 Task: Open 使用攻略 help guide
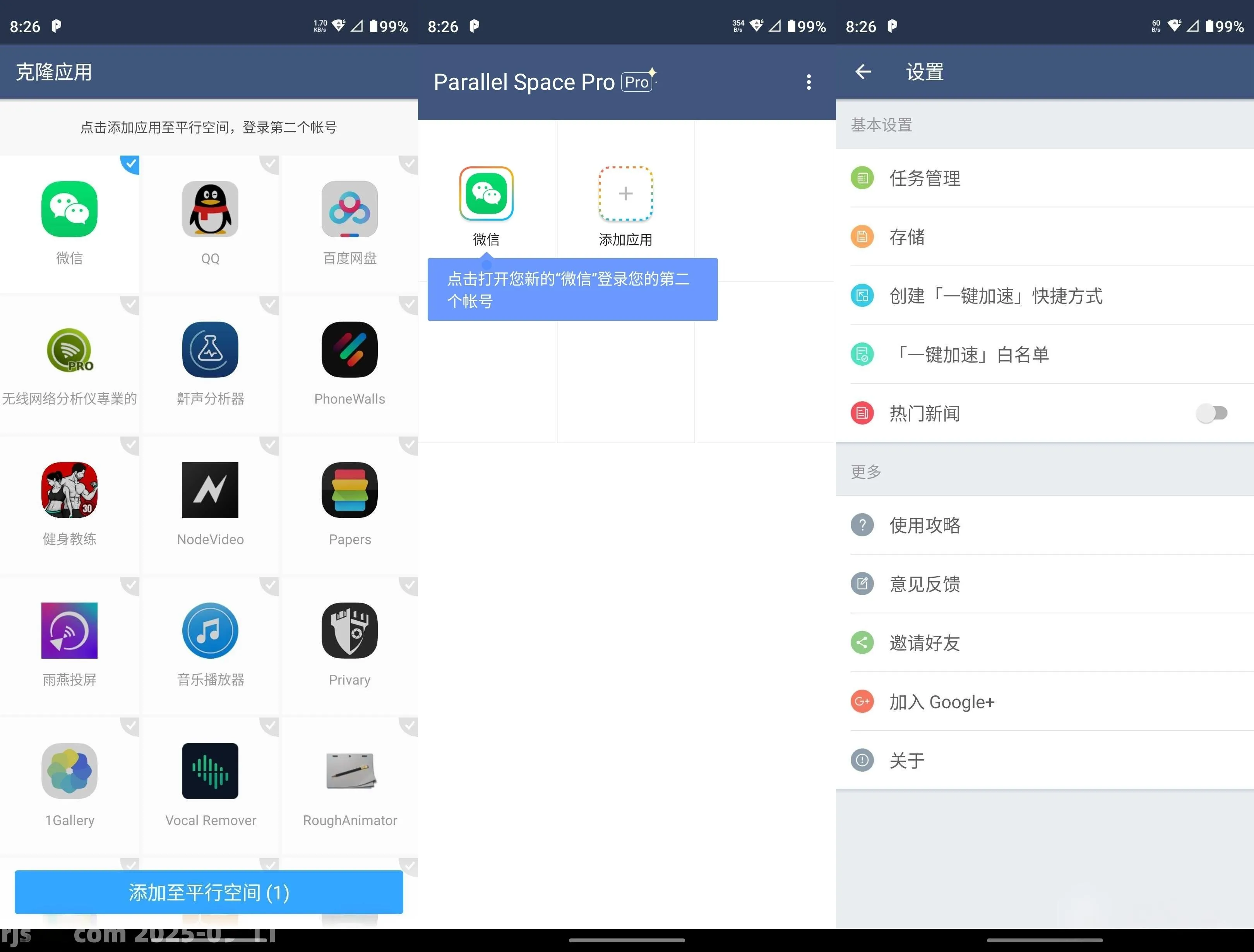click(1045, 525)
